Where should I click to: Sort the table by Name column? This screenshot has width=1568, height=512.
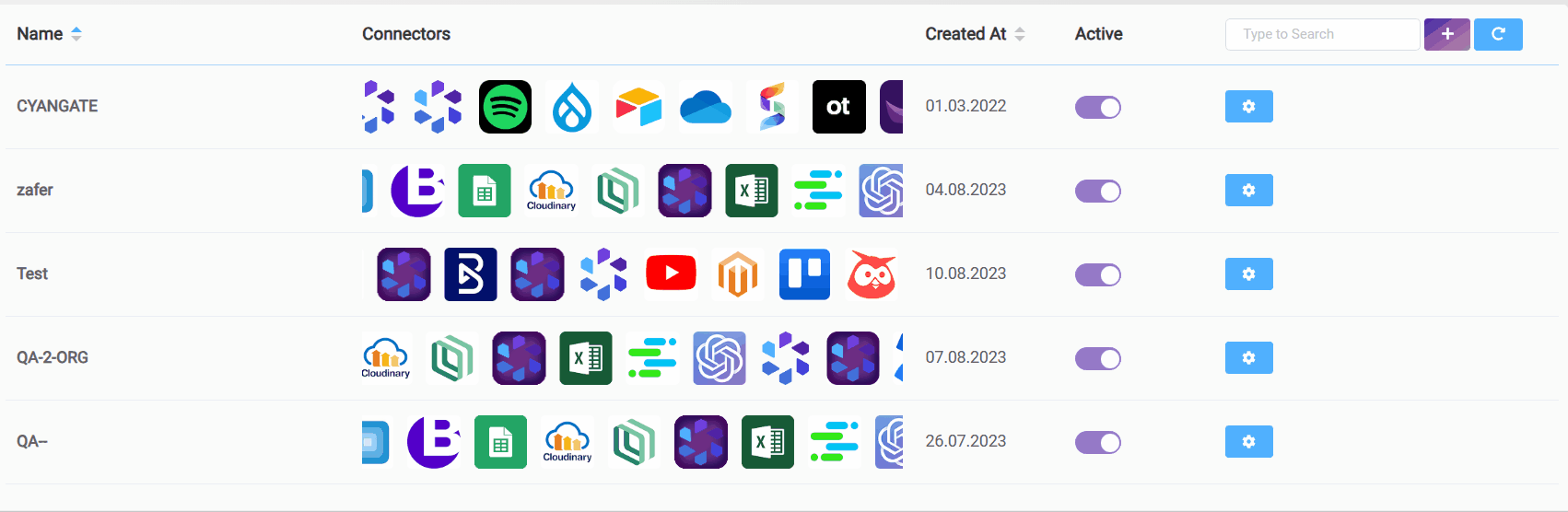76,34
